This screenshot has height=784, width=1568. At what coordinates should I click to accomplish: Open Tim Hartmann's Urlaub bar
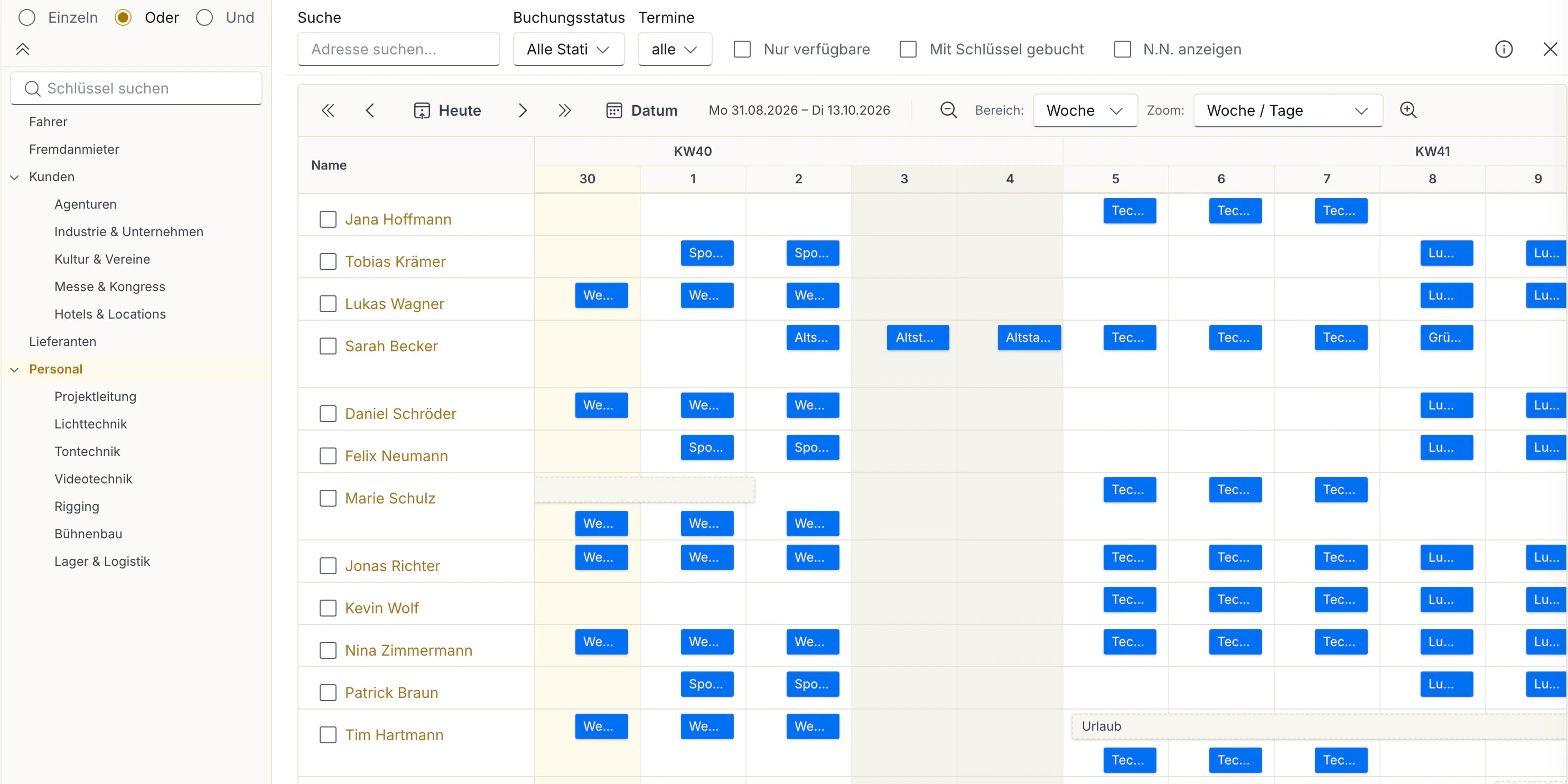1319,726
